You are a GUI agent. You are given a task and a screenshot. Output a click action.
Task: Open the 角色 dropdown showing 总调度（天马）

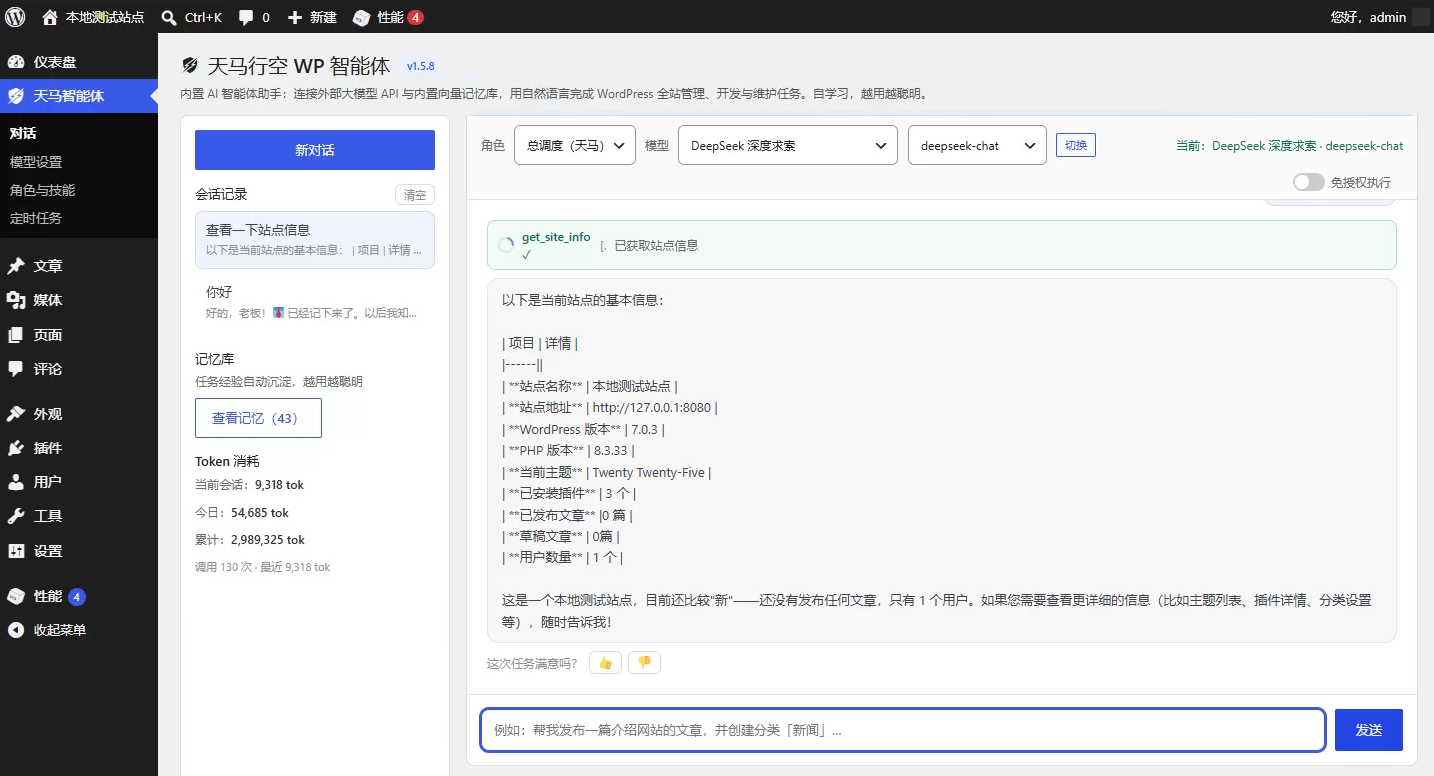[575, 145]
